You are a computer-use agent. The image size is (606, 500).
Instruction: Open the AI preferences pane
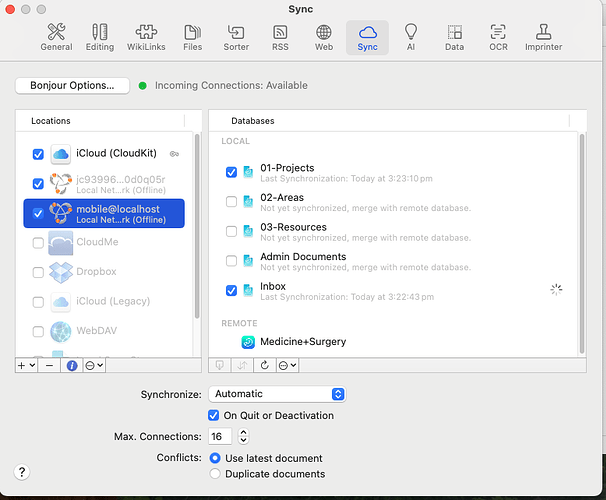pos(410,37)
